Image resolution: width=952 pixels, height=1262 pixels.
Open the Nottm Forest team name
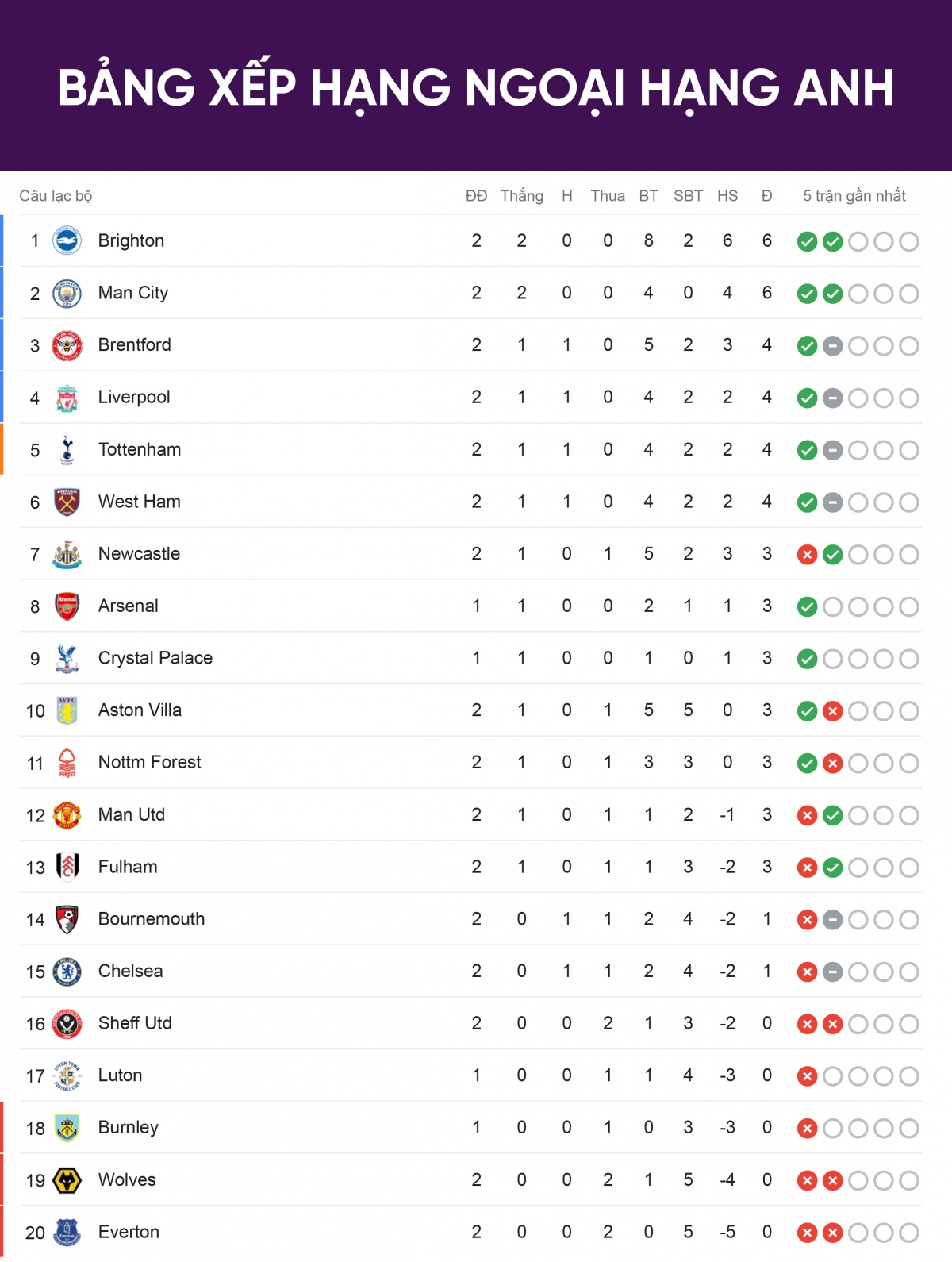pos(150,762)
